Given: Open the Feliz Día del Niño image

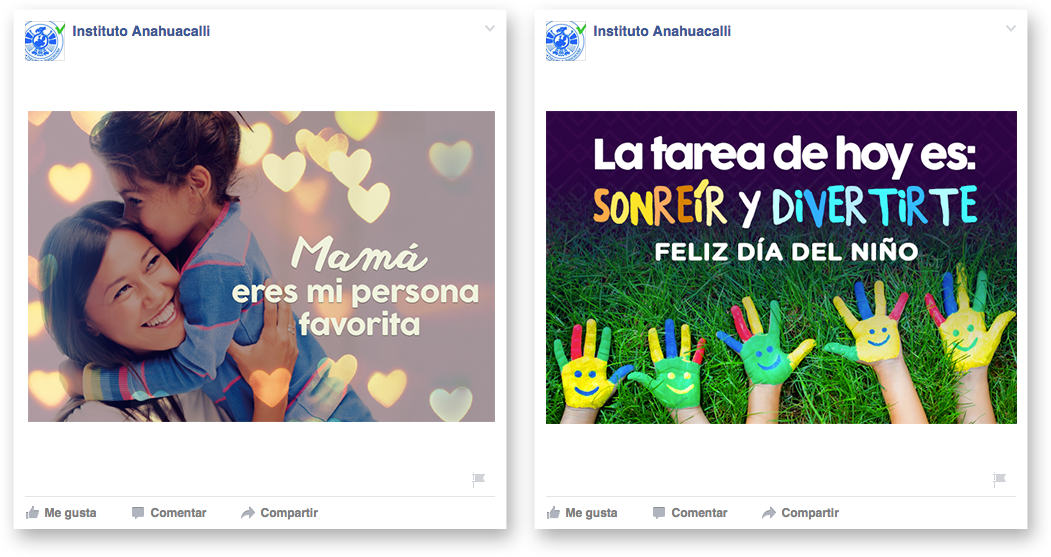Looking at the screenshot, I should (781, 267).
